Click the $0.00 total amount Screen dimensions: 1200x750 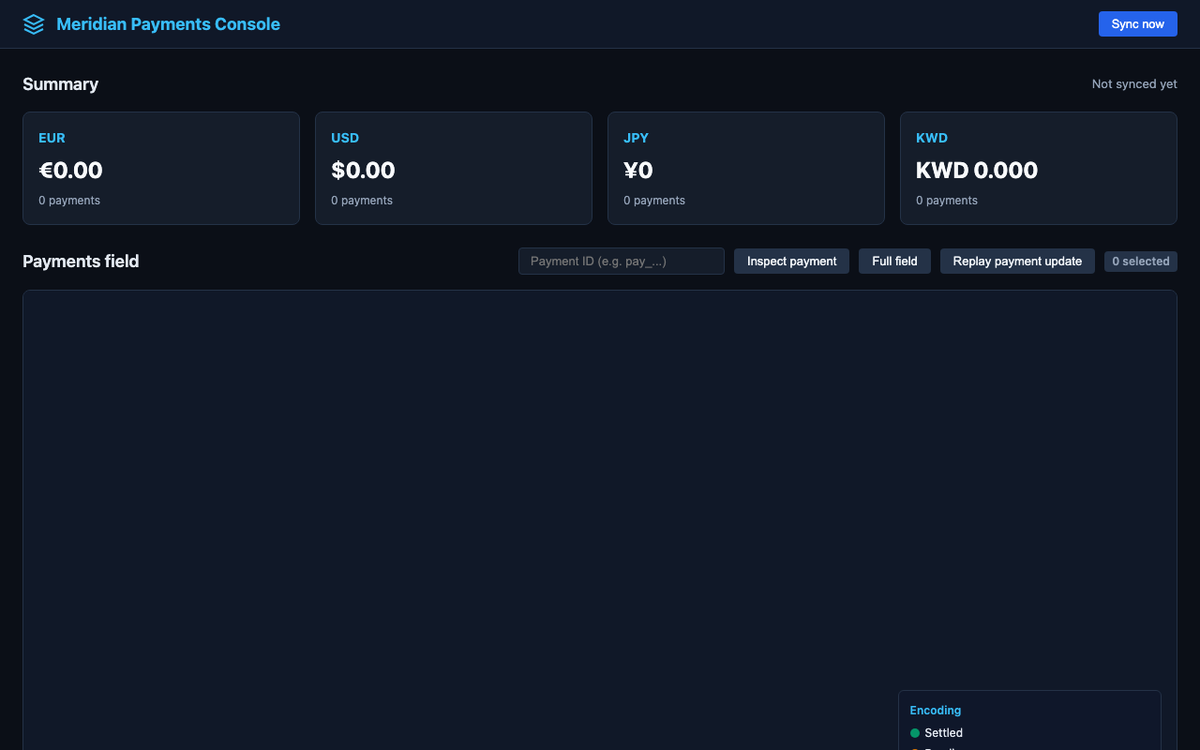(363, 170)
